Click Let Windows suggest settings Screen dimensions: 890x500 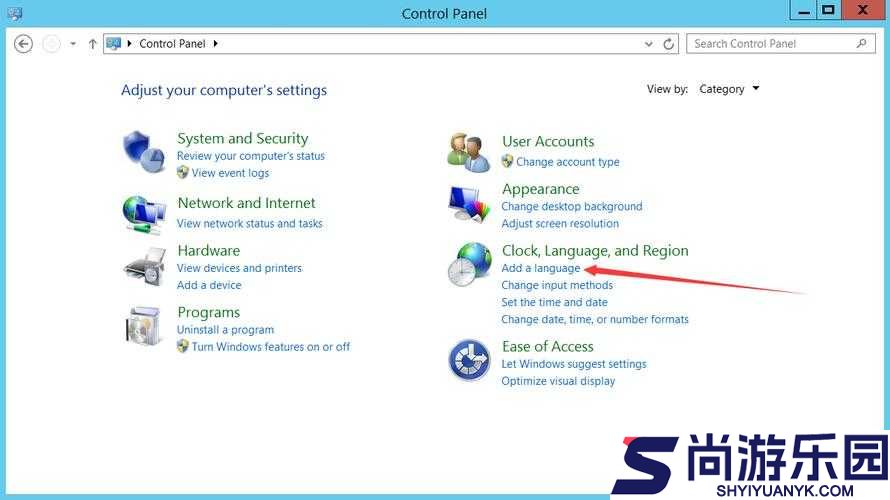(574, 364)
